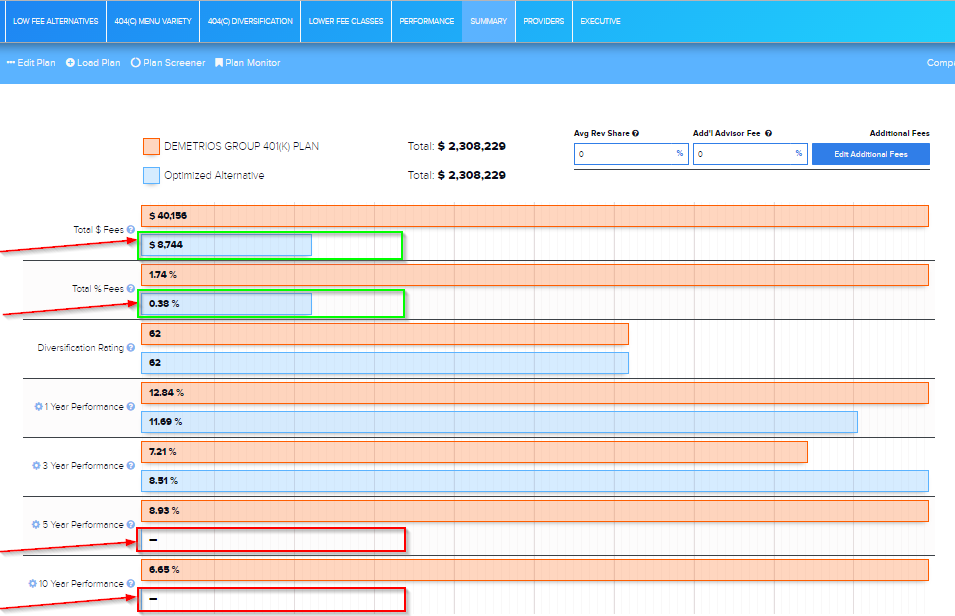Open settings gear for 3 Year Performance
This screenshot has width=955, height=616.
[38, 466]
